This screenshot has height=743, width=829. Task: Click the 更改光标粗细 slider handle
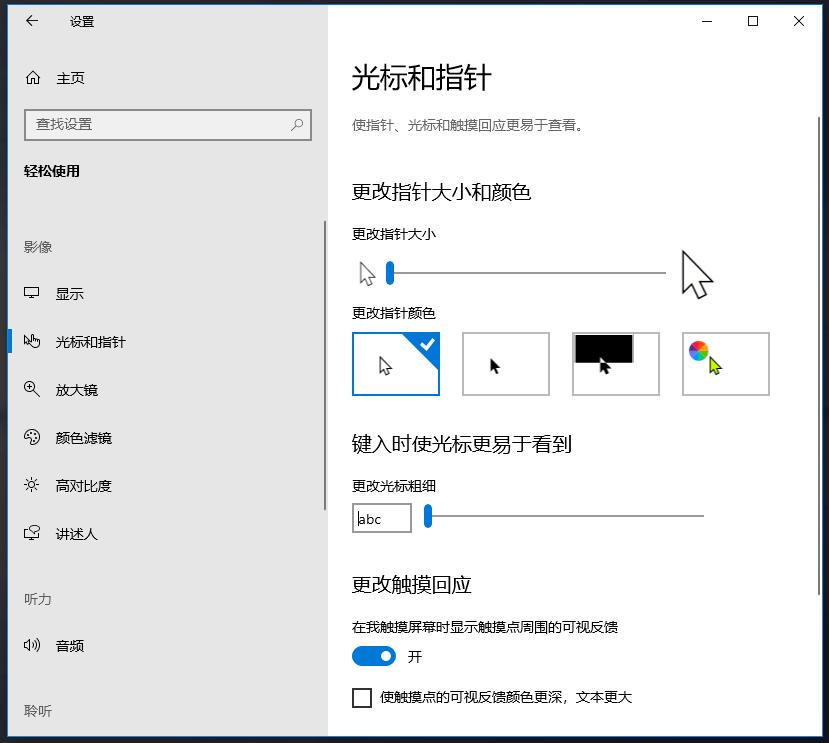[x=428, y=516]
